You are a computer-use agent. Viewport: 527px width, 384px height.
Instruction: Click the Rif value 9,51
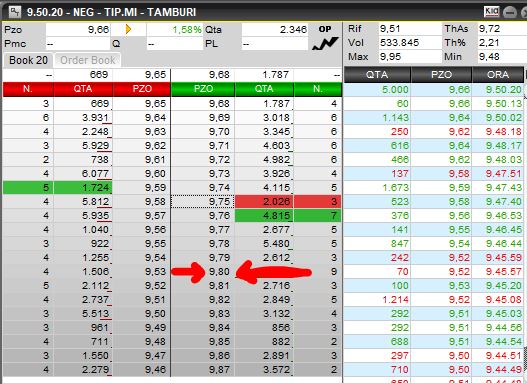[x=410, y=29]
